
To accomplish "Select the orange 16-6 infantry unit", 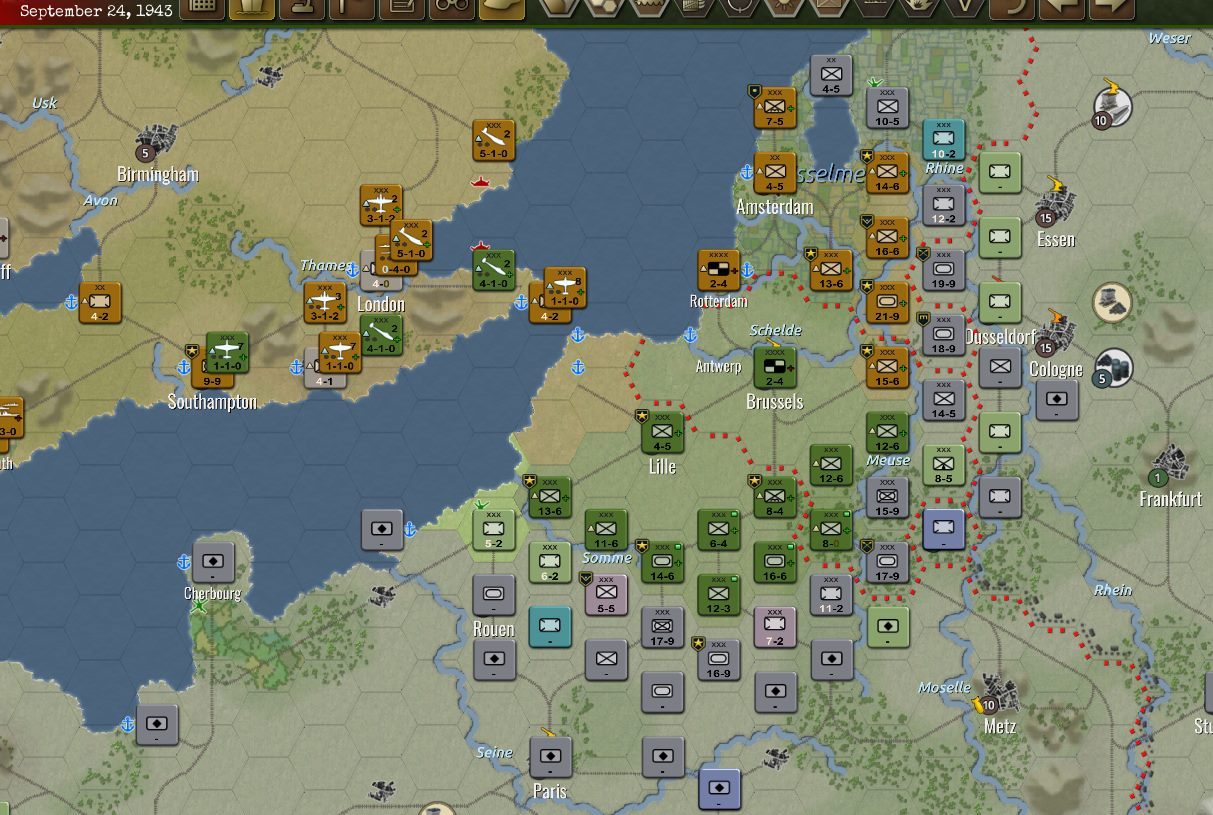I will [887, 237].
